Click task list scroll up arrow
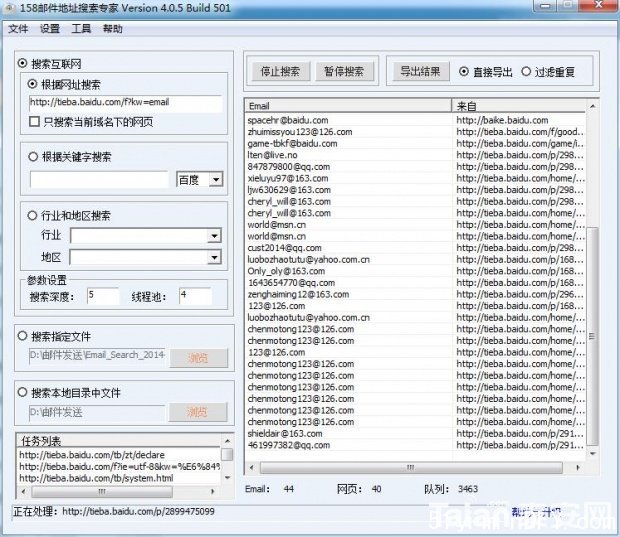620x537 pixels. click(x=227, y=440)
